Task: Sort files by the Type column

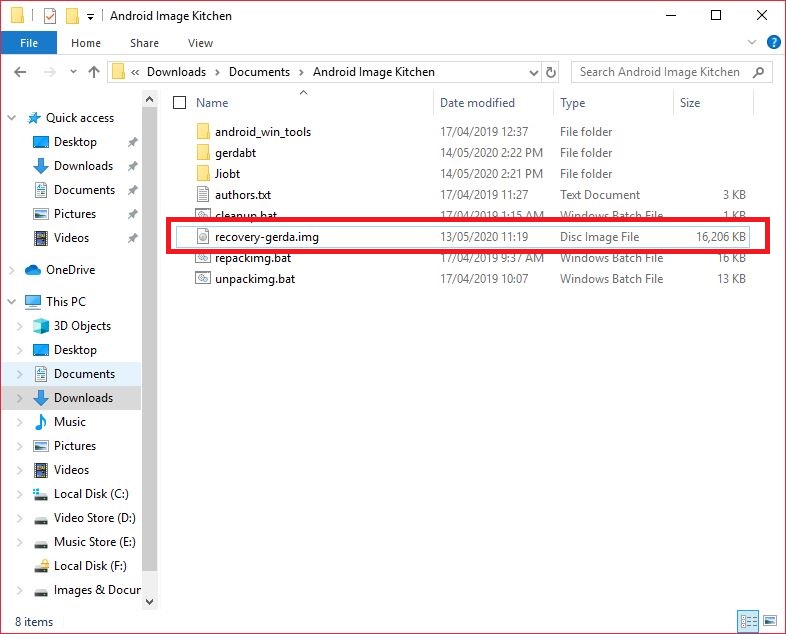Action: click(572, 103)
